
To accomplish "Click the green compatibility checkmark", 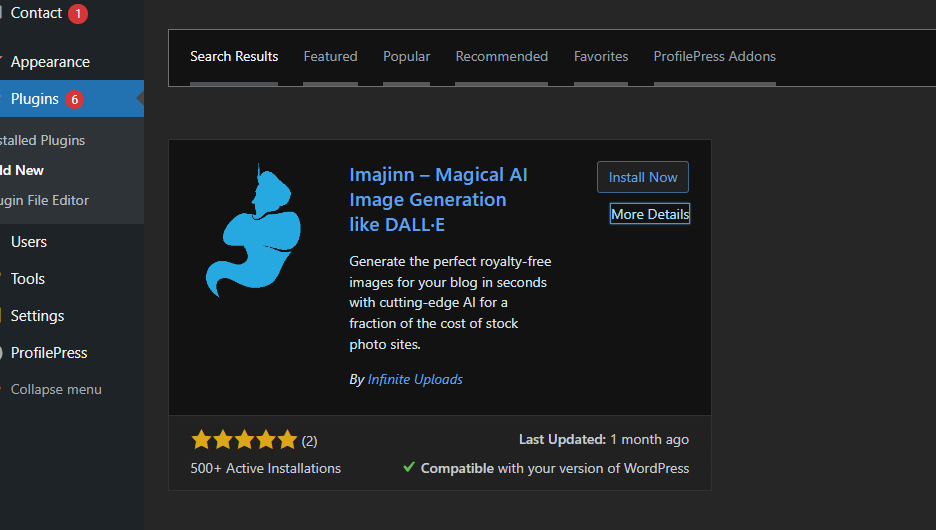I will 409,468.
